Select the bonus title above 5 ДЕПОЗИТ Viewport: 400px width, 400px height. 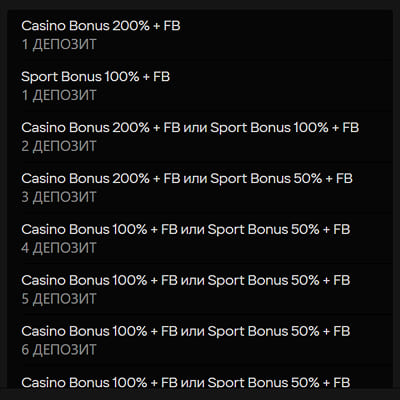tap(186, 280)
